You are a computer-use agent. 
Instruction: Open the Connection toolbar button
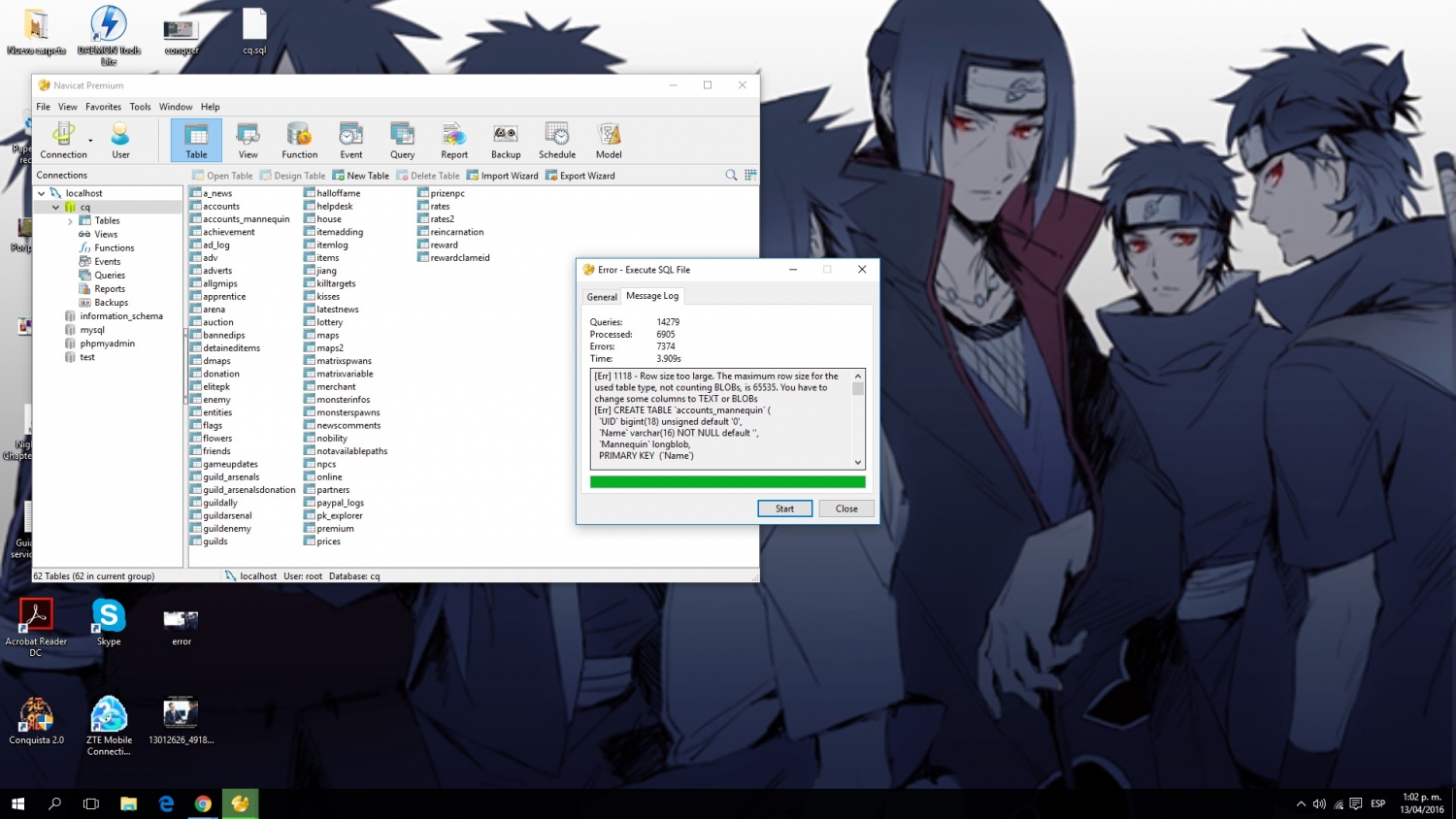point(63,141)
